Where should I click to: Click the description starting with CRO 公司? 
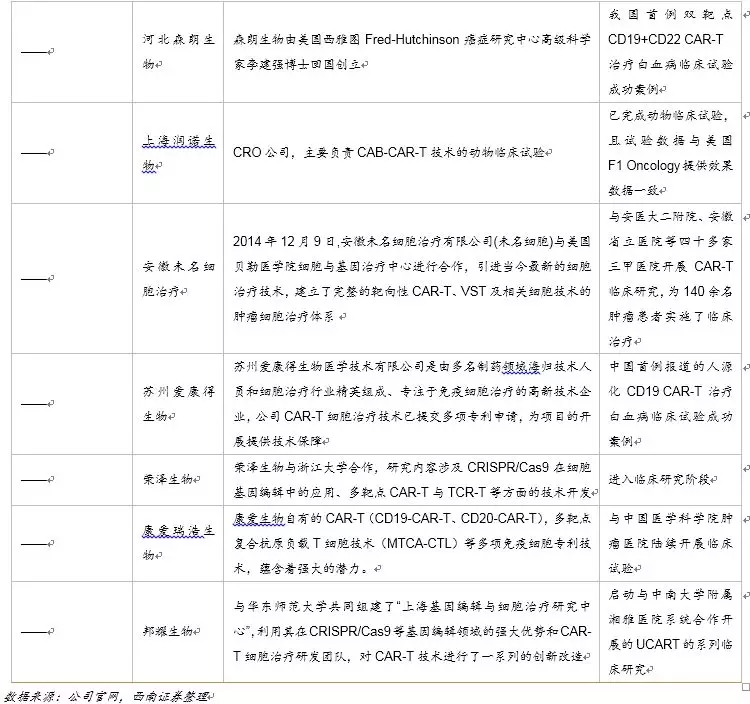coord(393,153)
